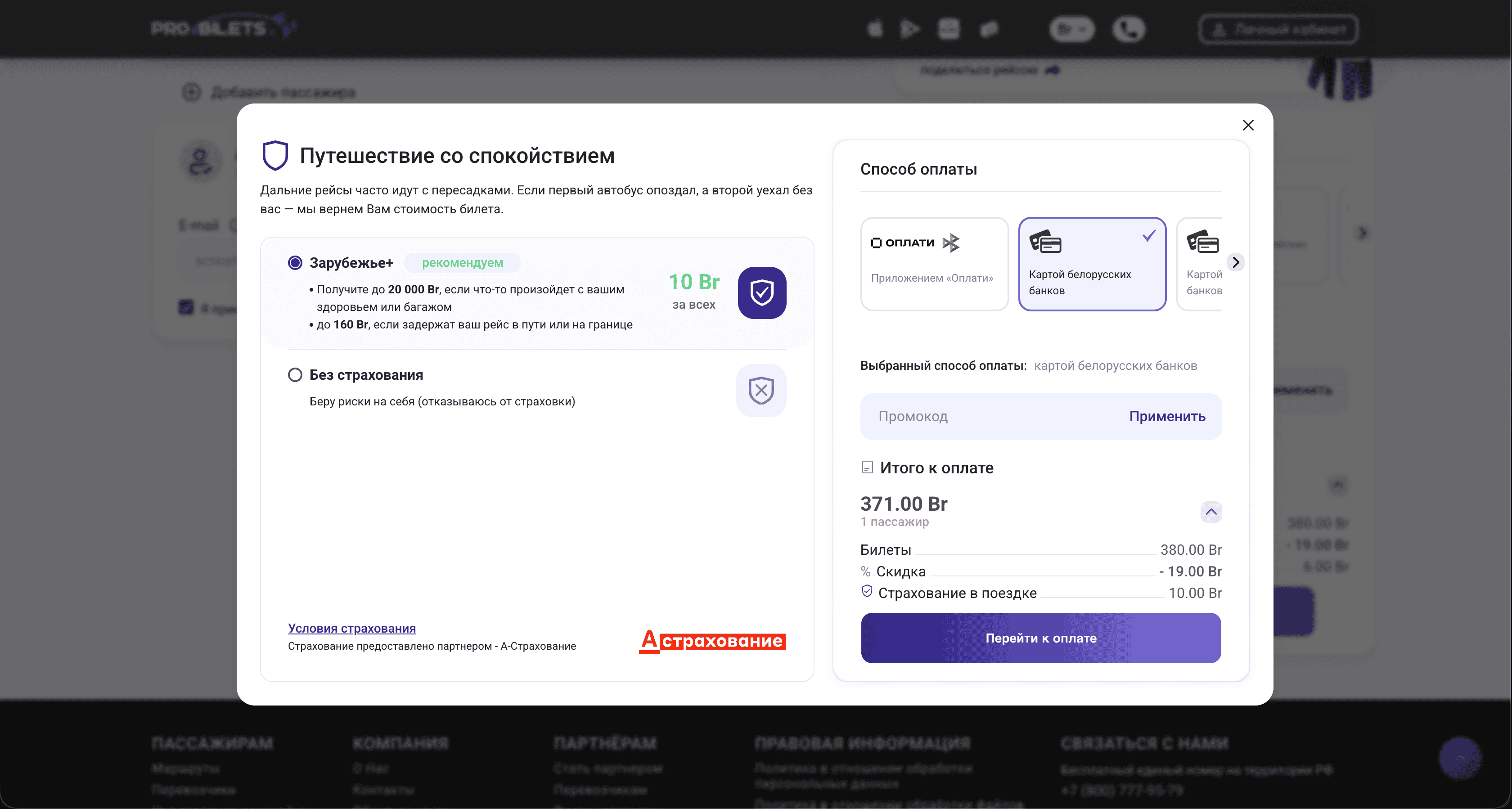The height and width of the screenshot is (809, 1512).
Task: Click the shield icon next to Страхование в поездке
Action: (866, 592)
